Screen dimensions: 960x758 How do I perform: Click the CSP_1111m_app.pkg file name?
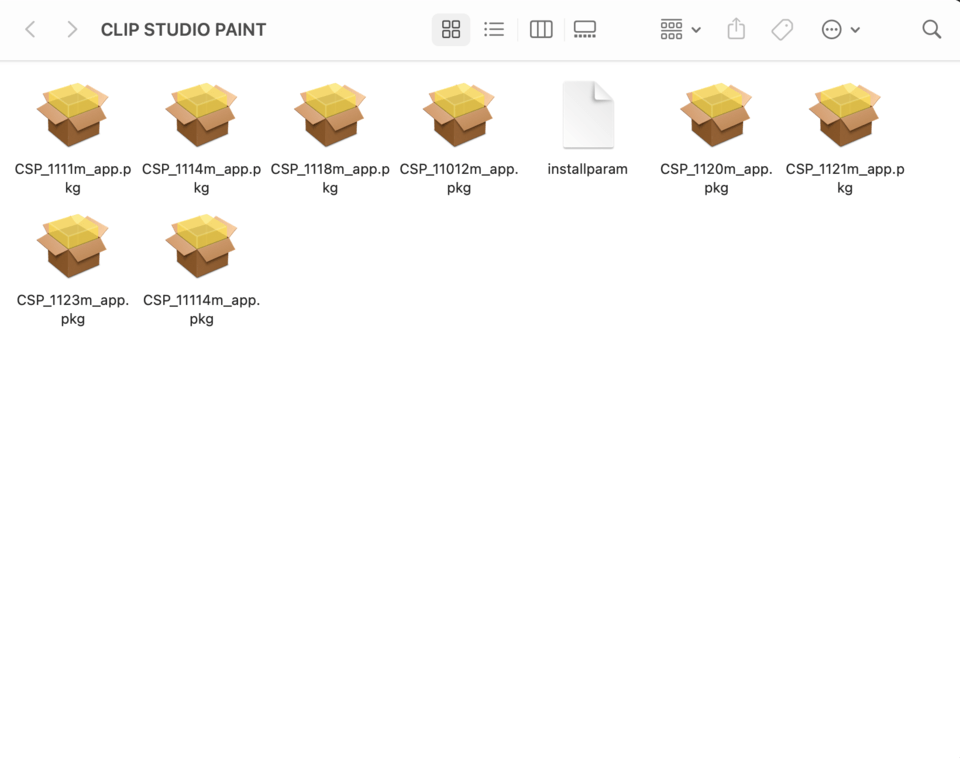pos(73,178)
